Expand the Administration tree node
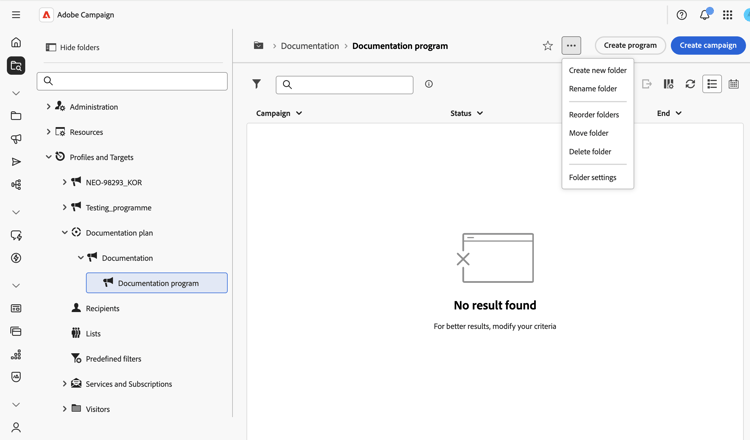Viewport: 750px width, 440px height. [x=48, y=107]
